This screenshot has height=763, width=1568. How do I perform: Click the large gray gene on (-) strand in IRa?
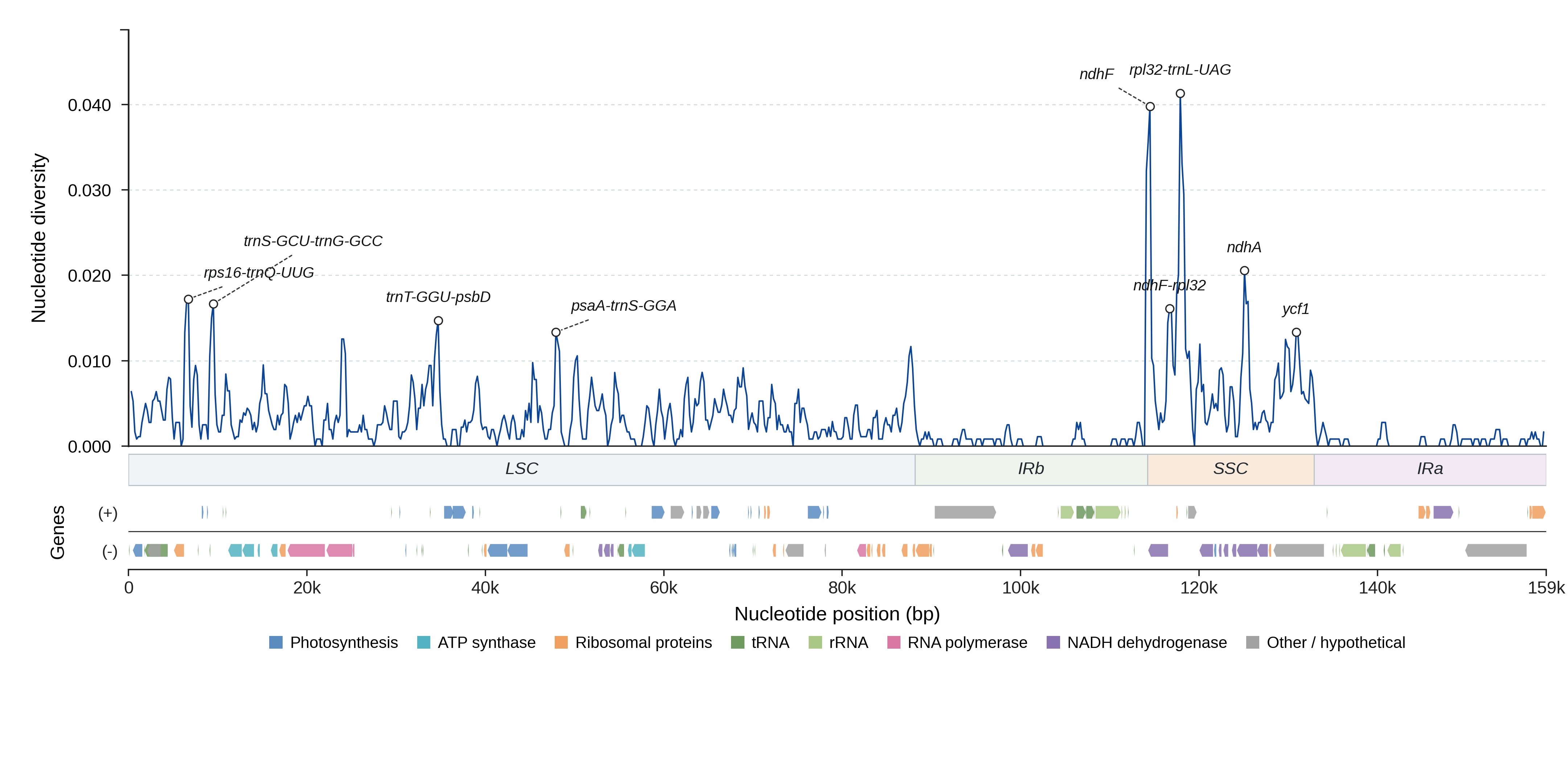click(1495, 551)
